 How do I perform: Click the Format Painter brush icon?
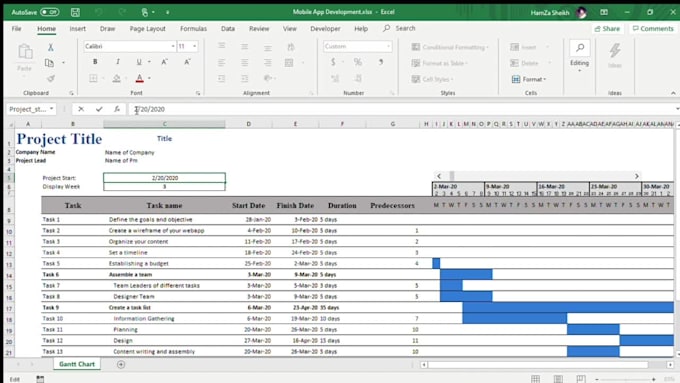(51, 79)
